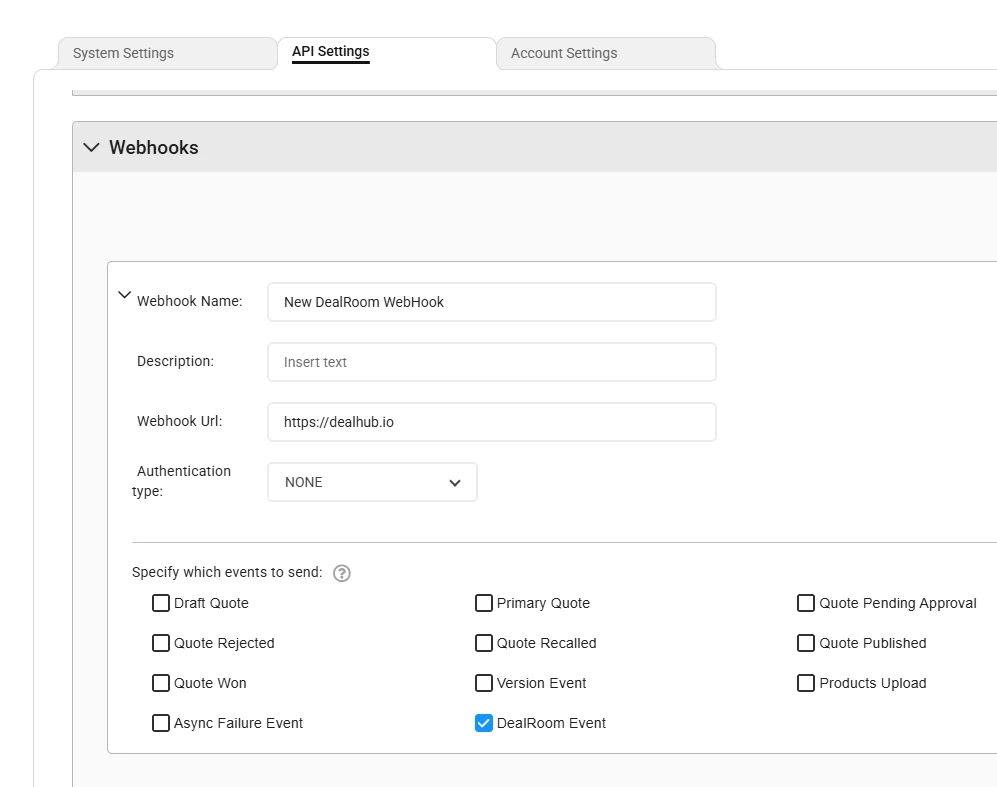Click the Webhook Name input field
The height and width of the screenshot is (787, 997).
[492, 302]
